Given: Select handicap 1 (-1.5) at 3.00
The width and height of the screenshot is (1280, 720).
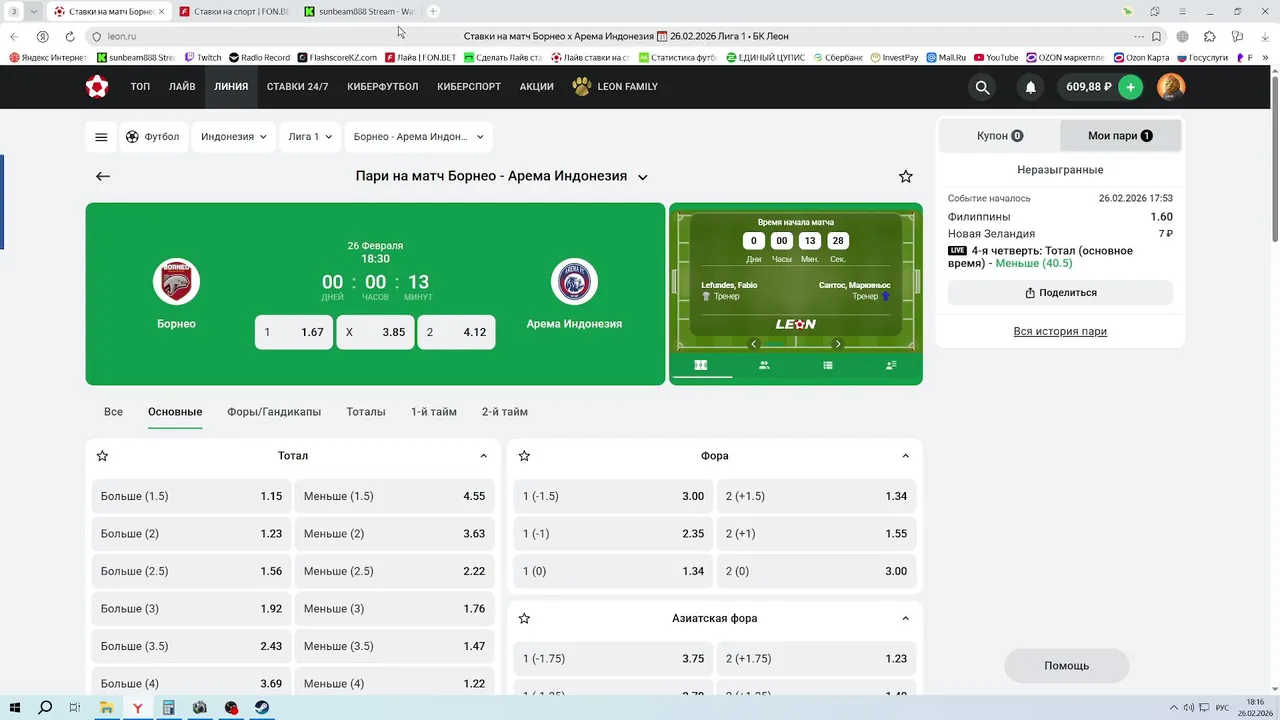Looking at the screenshot, I should [613, 496].
